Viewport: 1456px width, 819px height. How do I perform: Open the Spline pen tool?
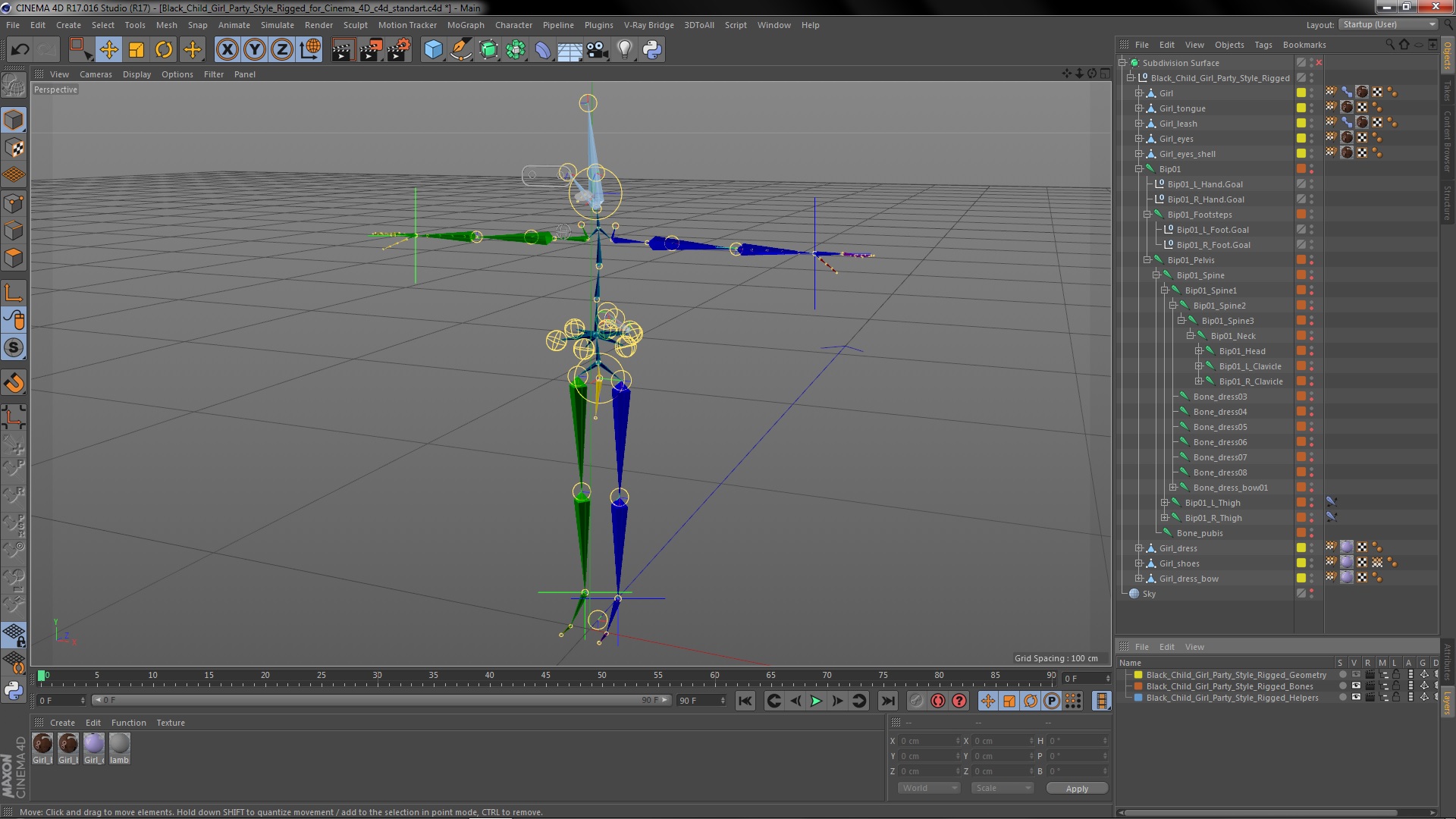tap(460, 50)
